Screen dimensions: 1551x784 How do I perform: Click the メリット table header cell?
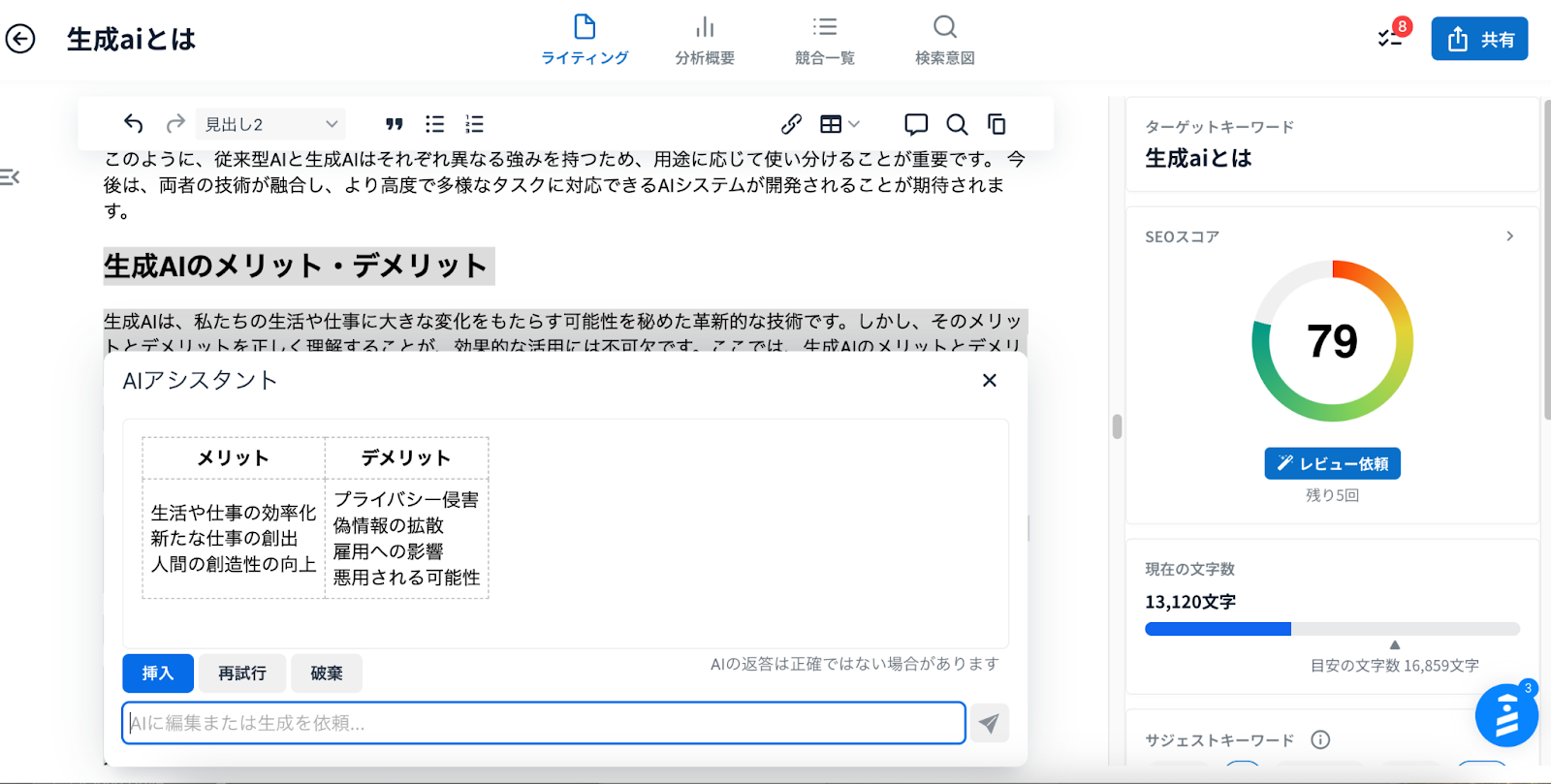pos(234,458)
